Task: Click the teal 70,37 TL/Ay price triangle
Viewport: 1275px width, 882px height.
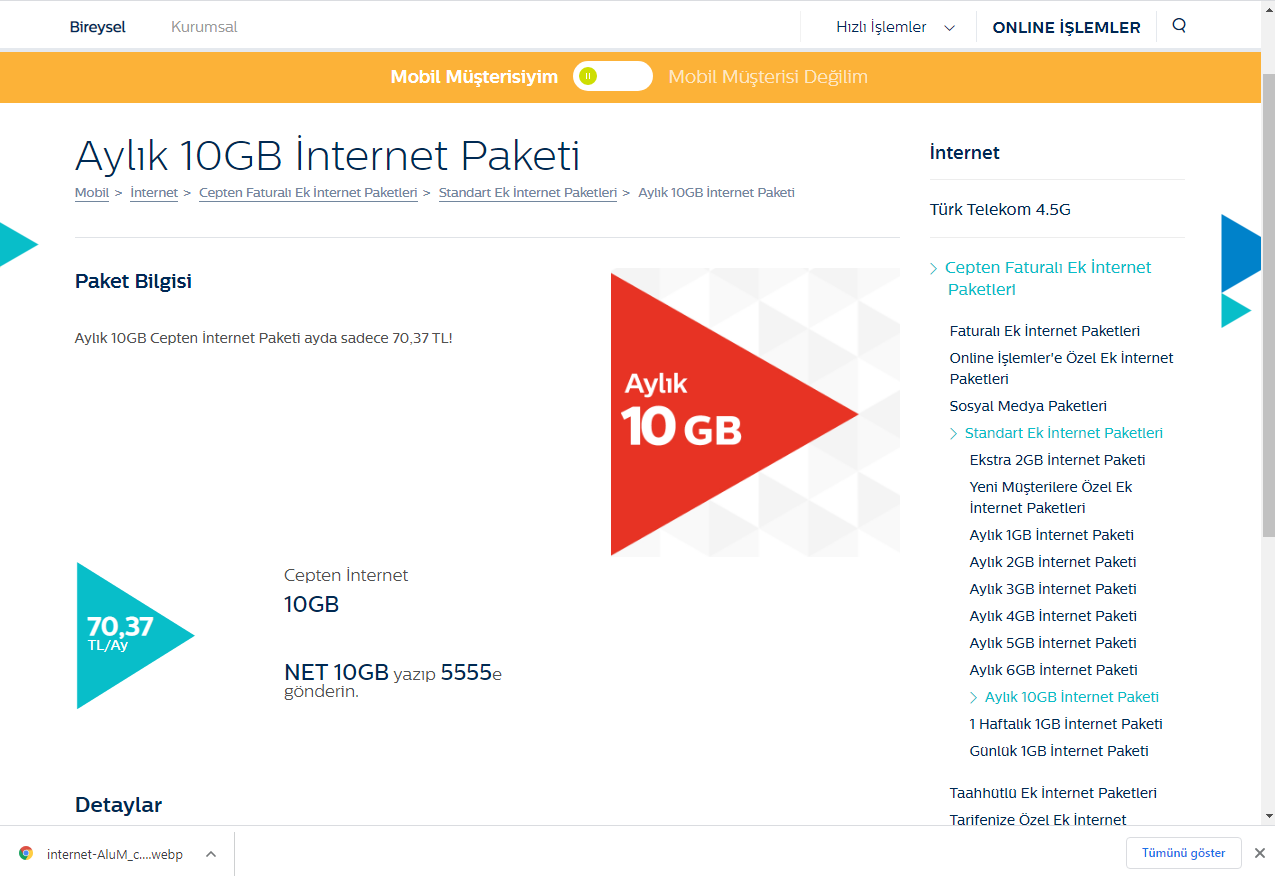Action: click(x=125, y=635)
